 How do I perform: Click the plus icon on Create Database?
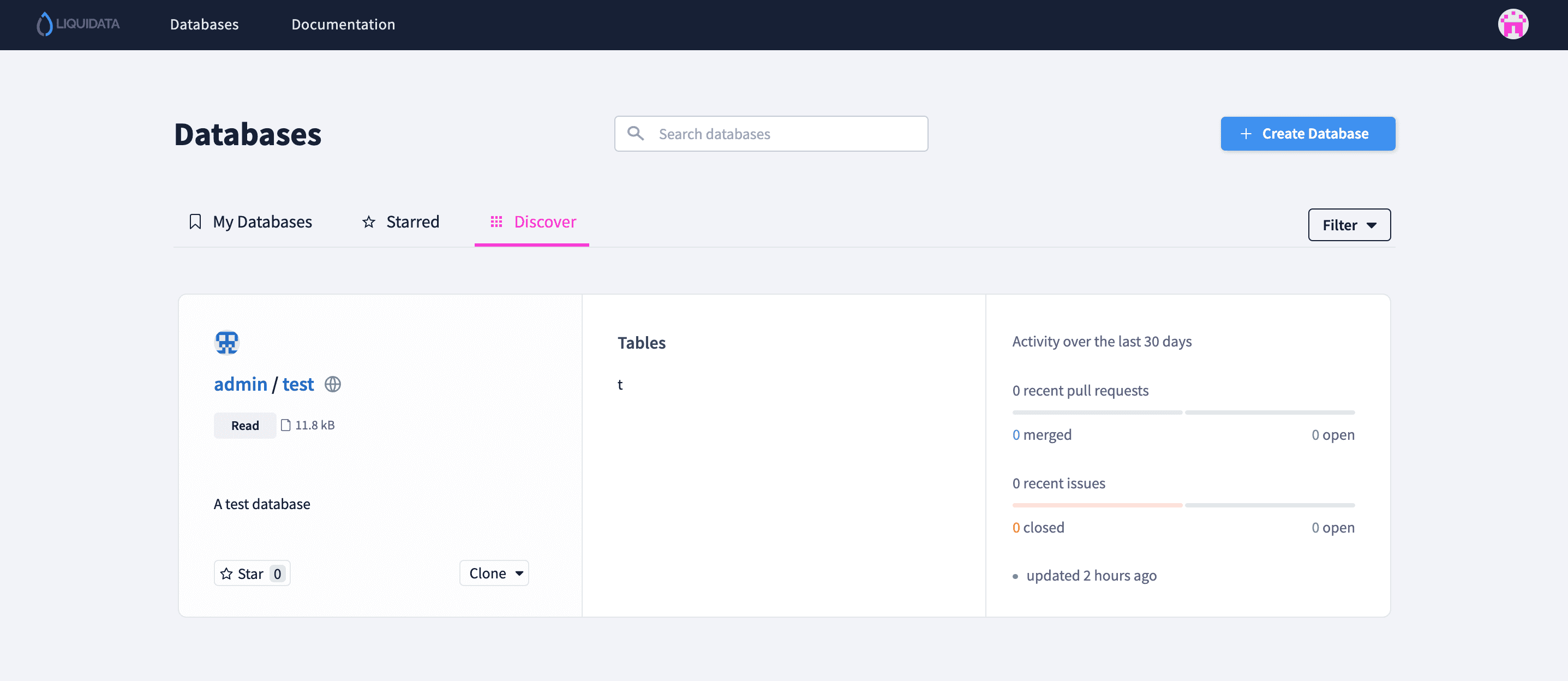tap(1246, 134)
